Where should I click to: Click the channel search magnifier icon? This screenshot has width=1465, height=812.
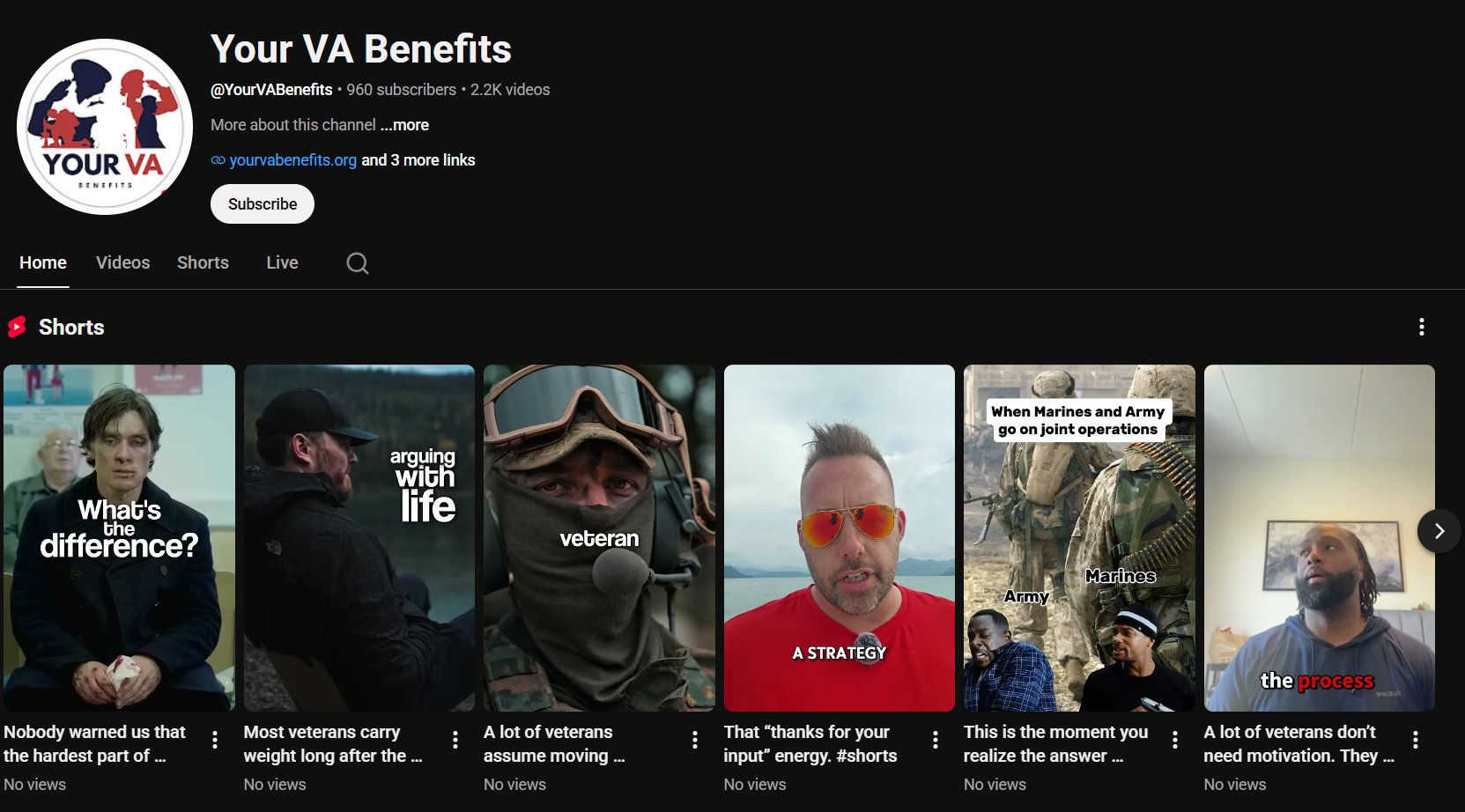[357, 263]
